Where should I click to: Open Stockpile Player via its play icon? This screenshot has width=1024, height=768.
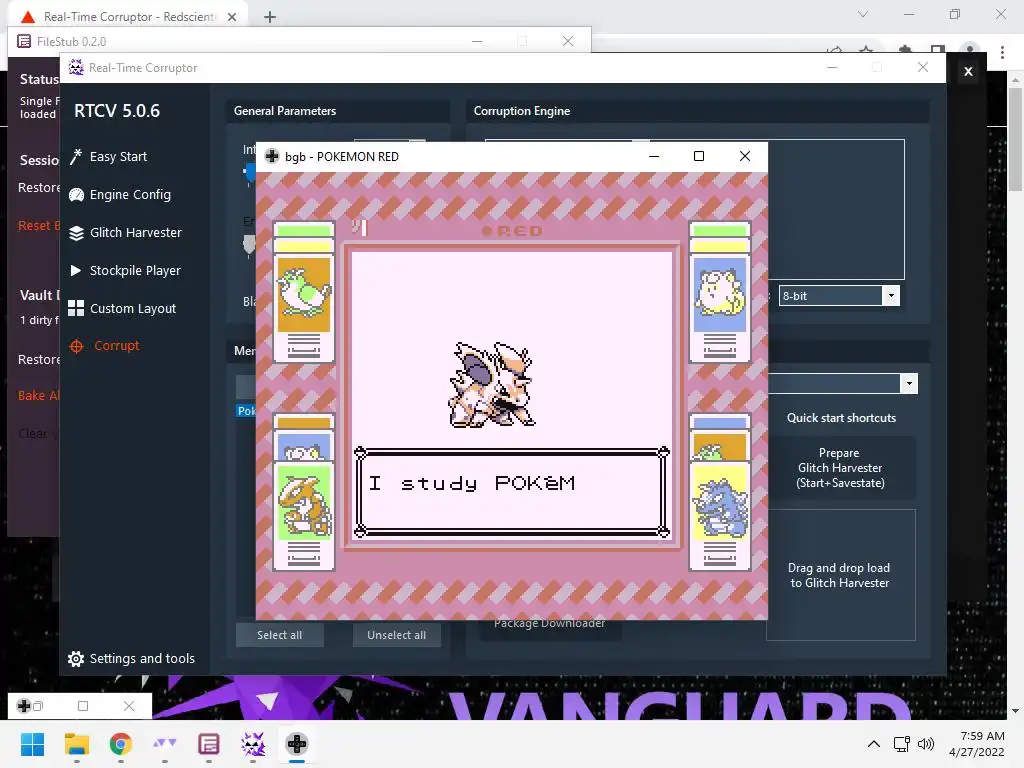click(x=76, y=270)
